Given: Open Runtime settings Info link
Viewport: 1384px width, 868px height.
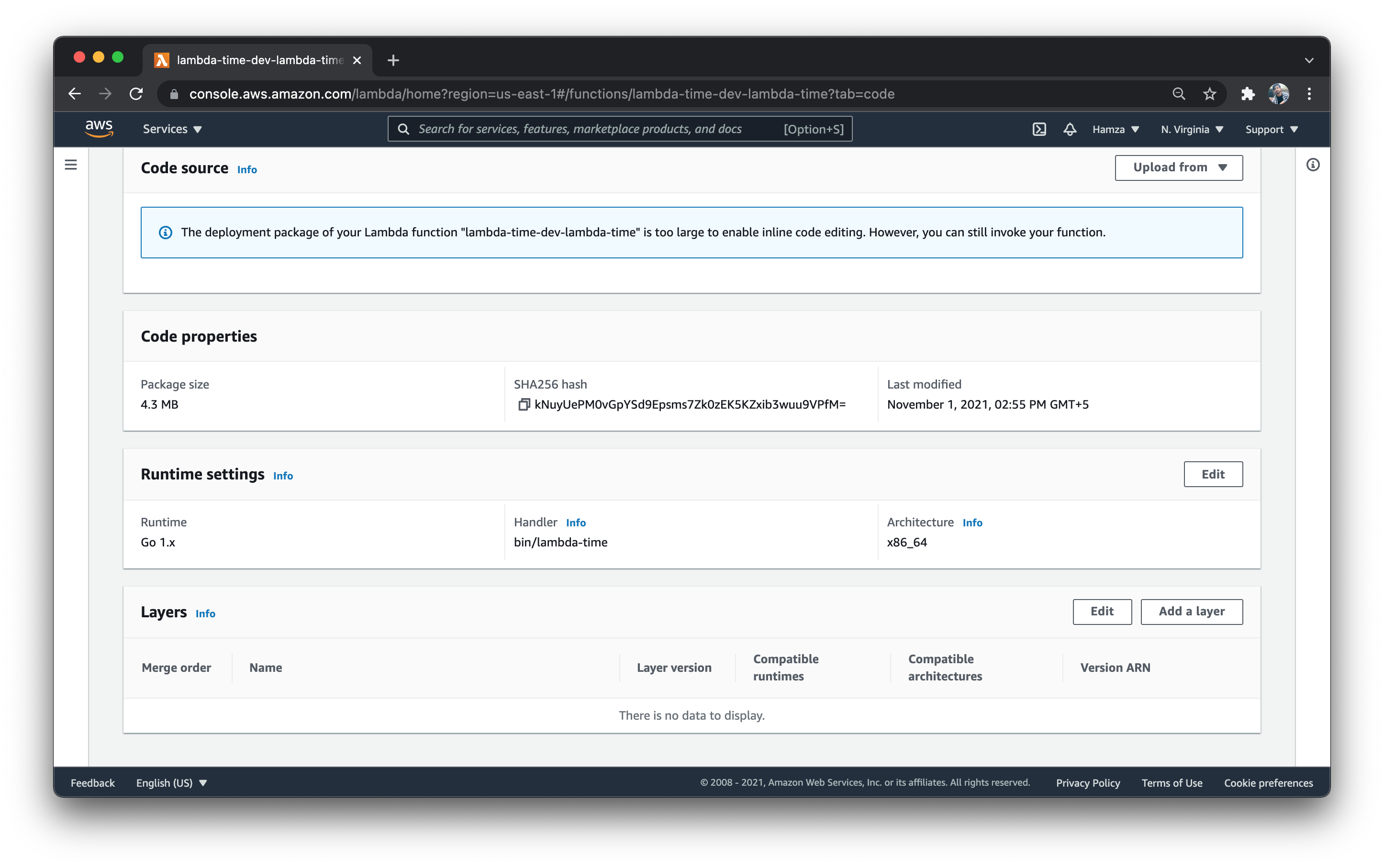Looking at the screenshot, I should (283, 476).
